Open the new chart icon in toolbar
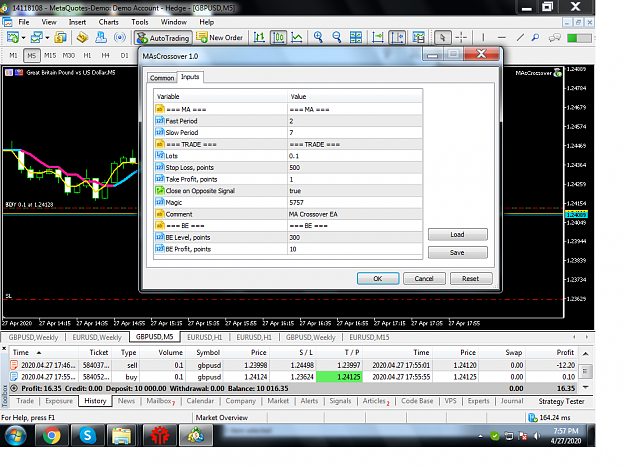The height and width of the screenshot is (469, 625). 13,37
